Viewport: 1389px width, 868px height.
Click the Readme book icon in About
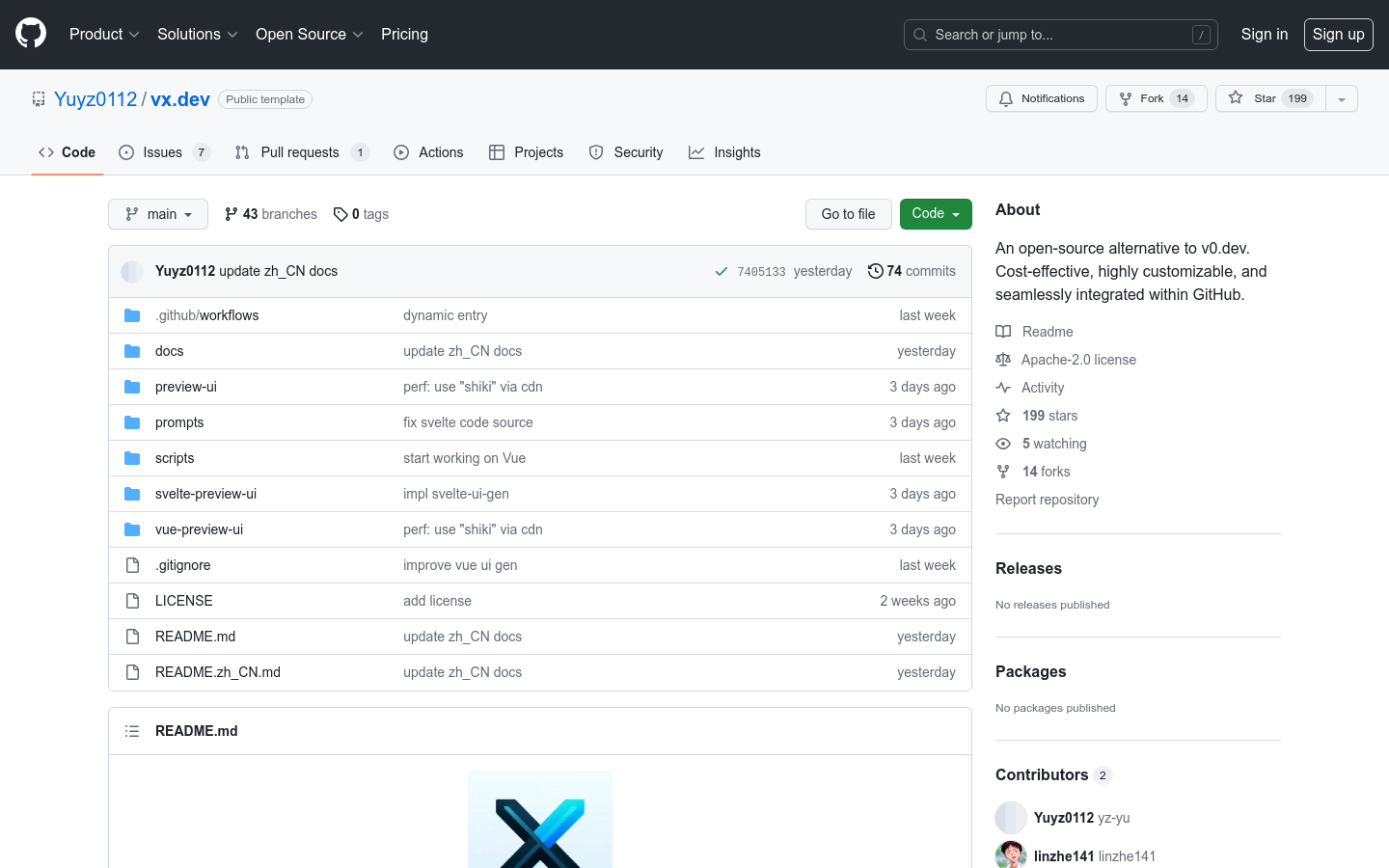1003,332
